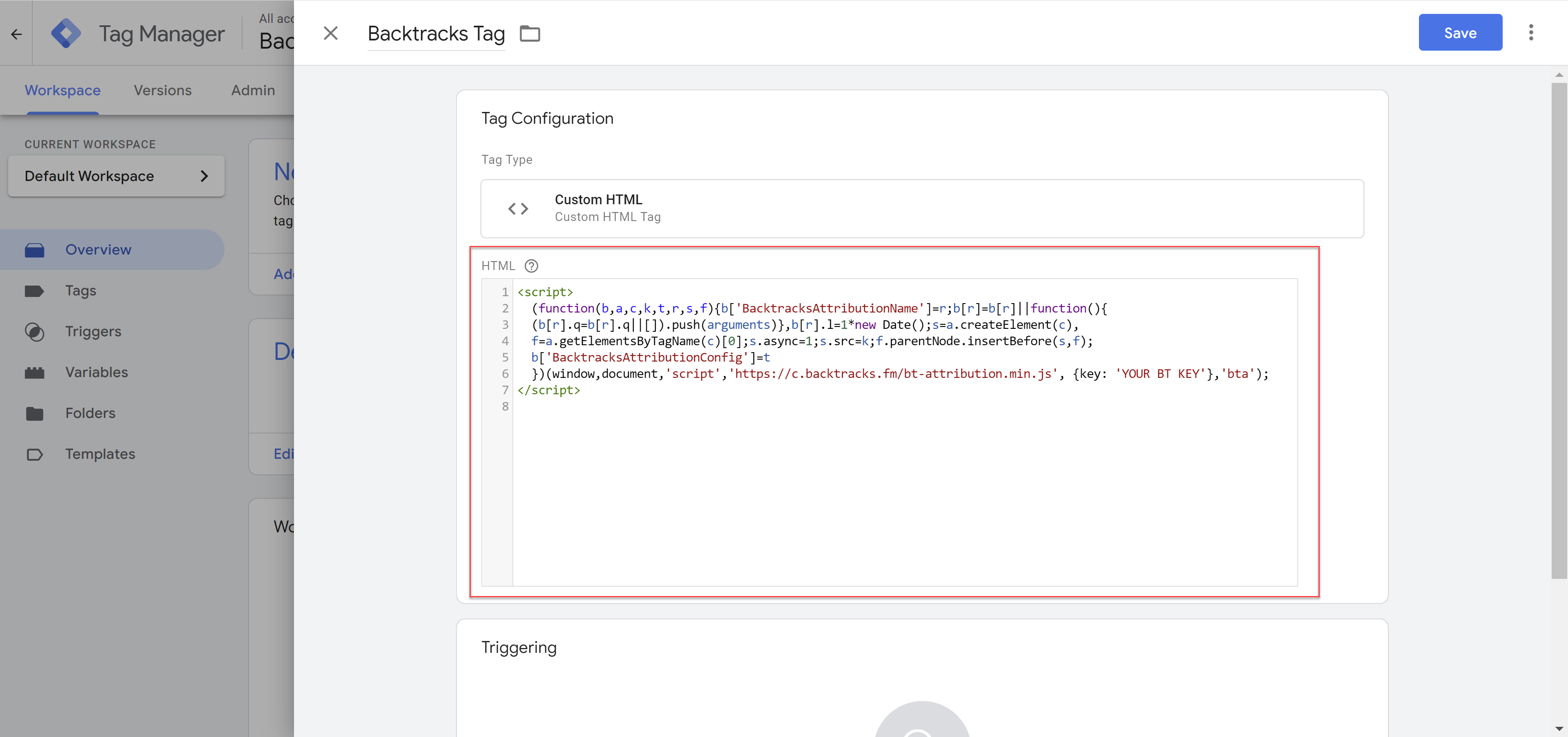Click the Tags sidebar icon
1568x737 pixels.
(35, 290)
